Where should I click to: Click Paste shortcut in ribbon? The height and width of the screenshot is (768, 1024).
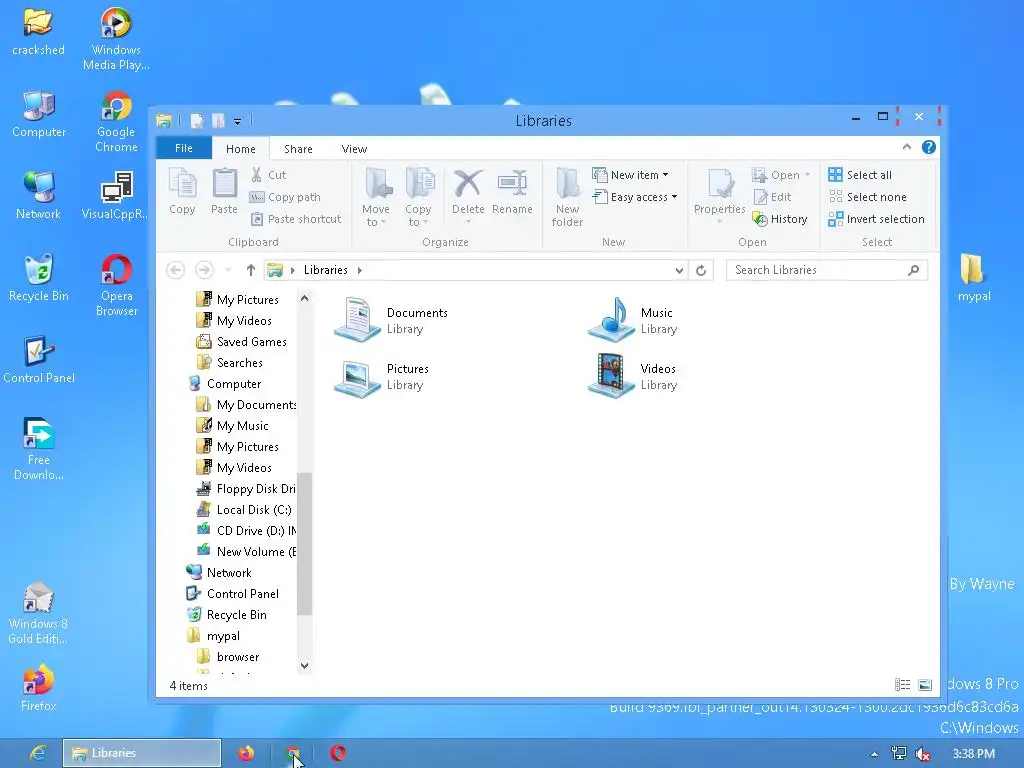coord(296,219)
